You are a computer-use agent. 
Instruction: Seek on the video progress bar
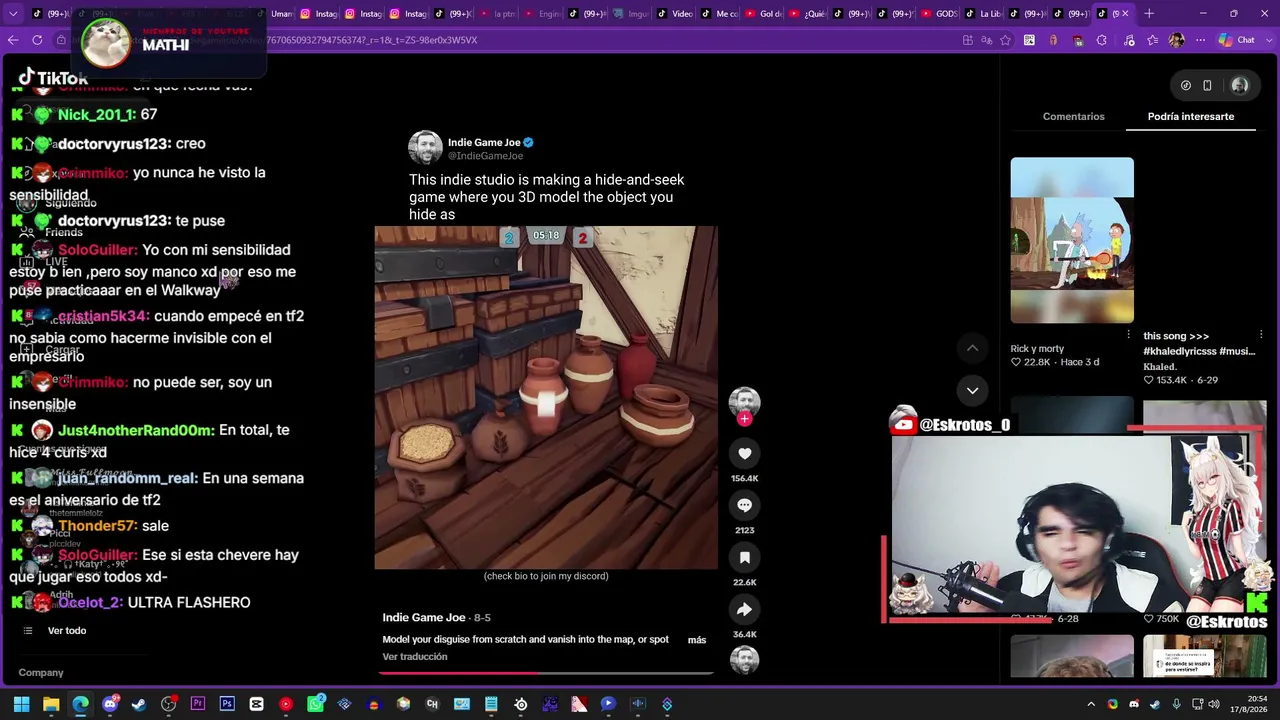pos(546,673)
